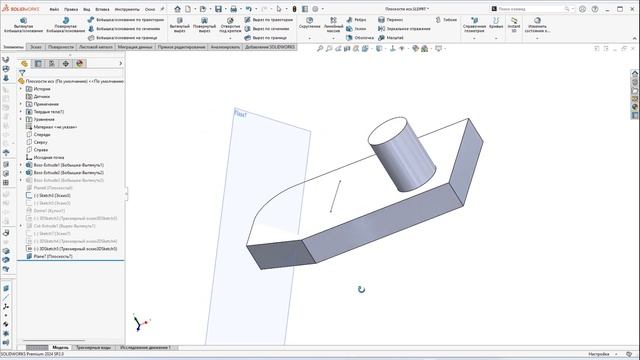The height and width of the screenshot is (360, 640).
Task: Select Swept Cut (Вырез по траектории)
Action: click(x=269, y=20)
